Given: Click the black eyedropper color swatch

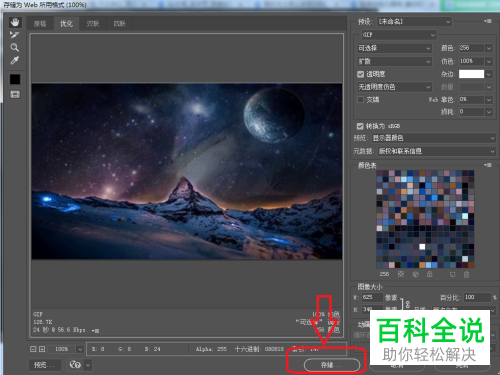Looking at the screenshot, I should [15, 79].
